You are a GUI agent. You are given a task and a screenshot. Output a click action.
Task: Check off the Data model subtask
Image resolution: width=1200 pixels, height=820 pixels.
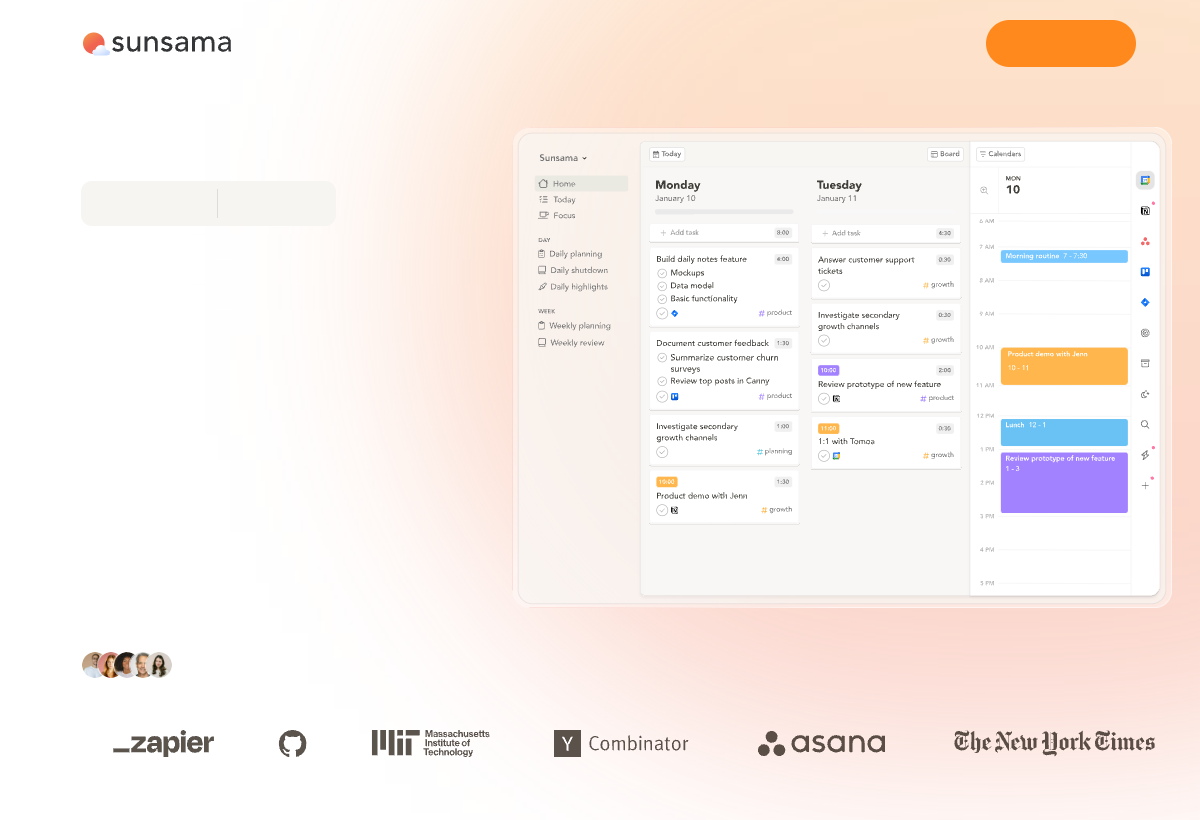662,286
